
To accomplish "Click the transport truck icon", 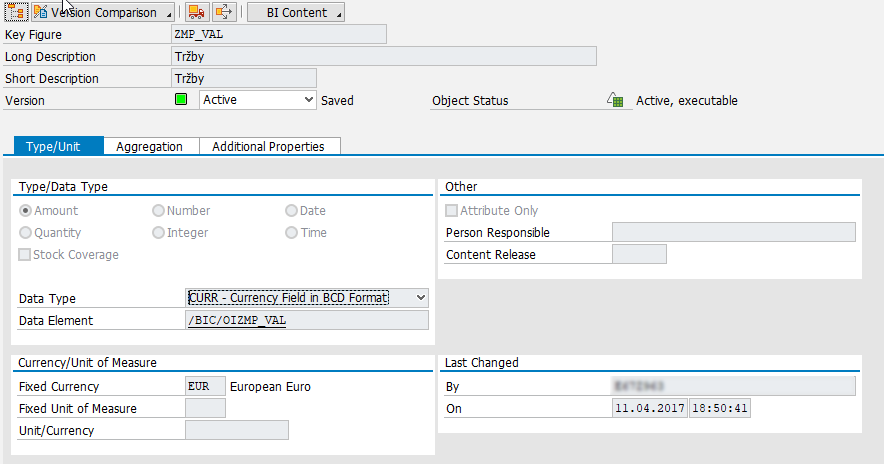I will [196, 12].
